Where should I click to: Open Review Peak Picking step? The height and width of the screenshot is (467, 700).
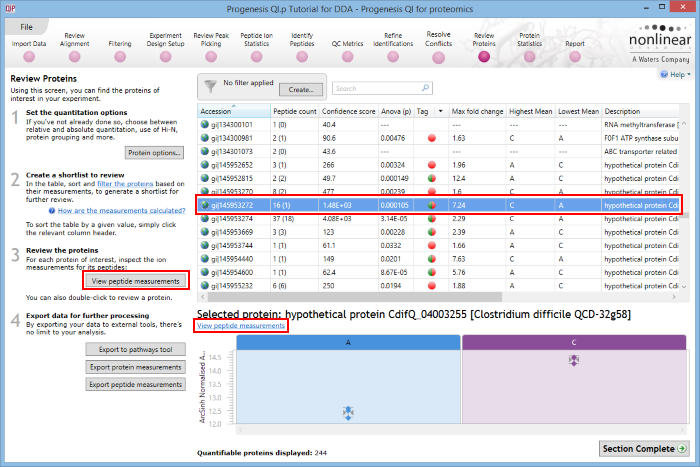coord(211,57)
